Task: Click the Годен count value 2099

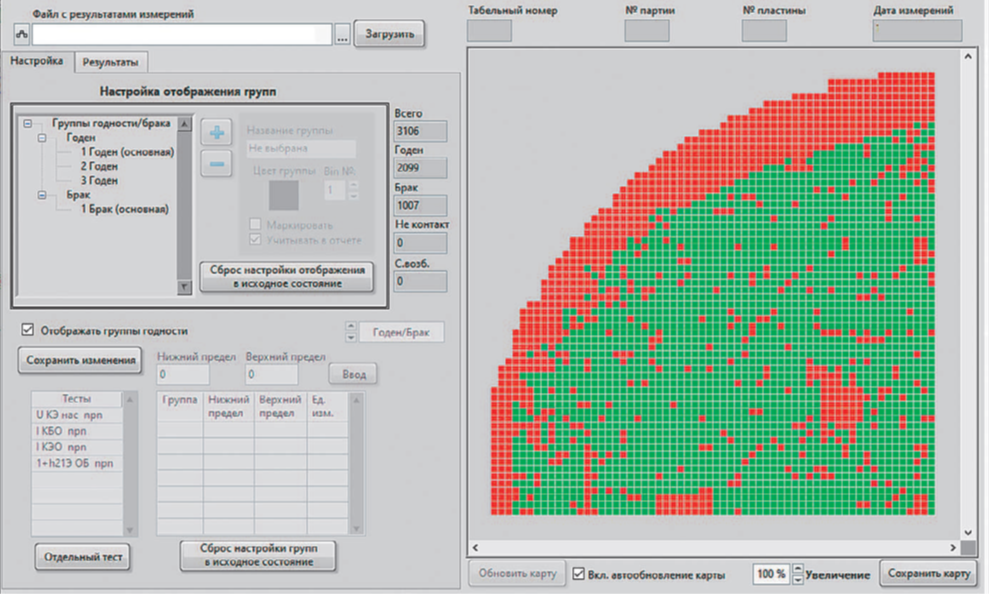Action: [420, 168]
